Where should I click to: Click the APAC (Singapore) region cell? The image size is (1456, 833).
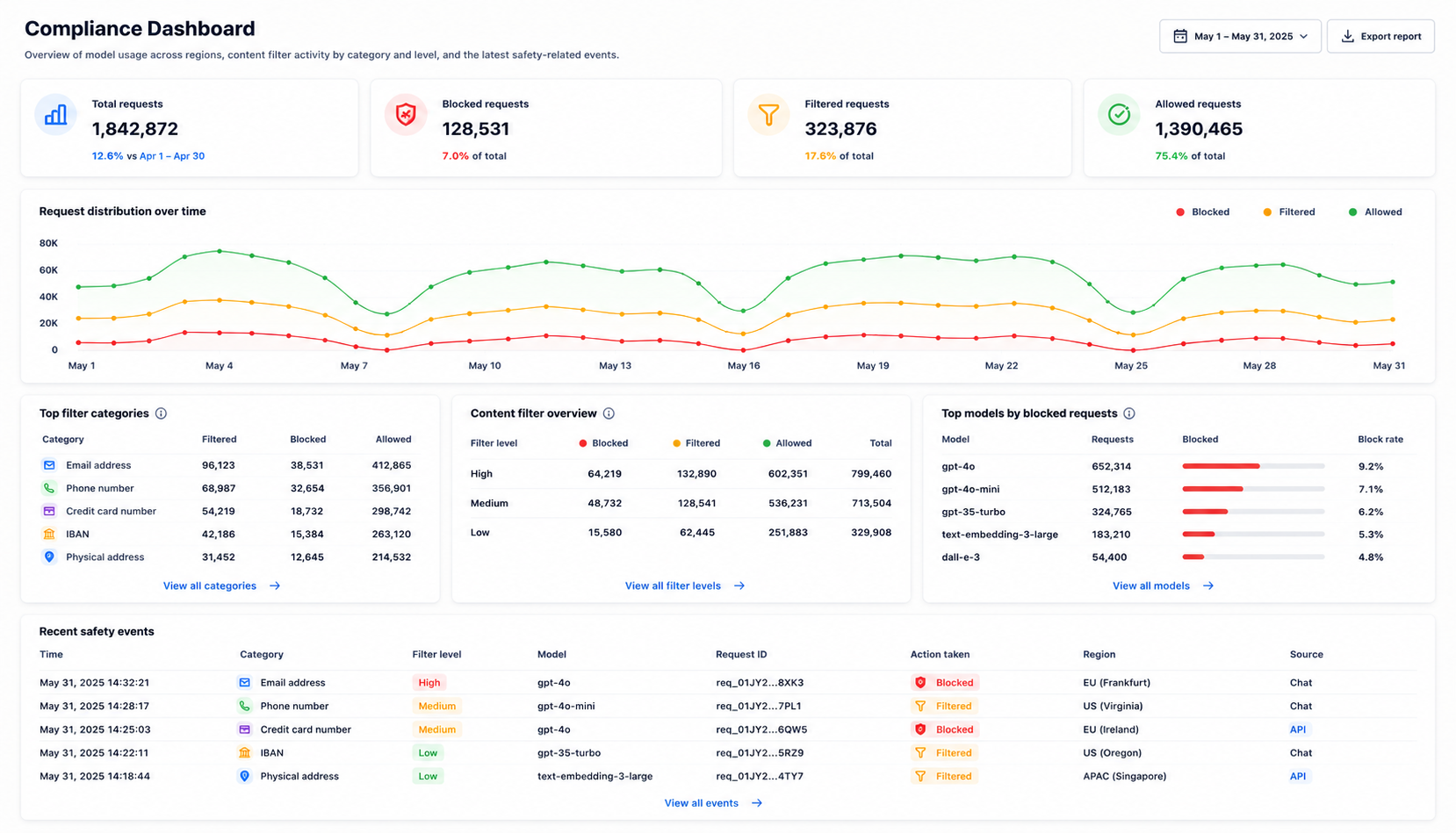pos(1125,776)
